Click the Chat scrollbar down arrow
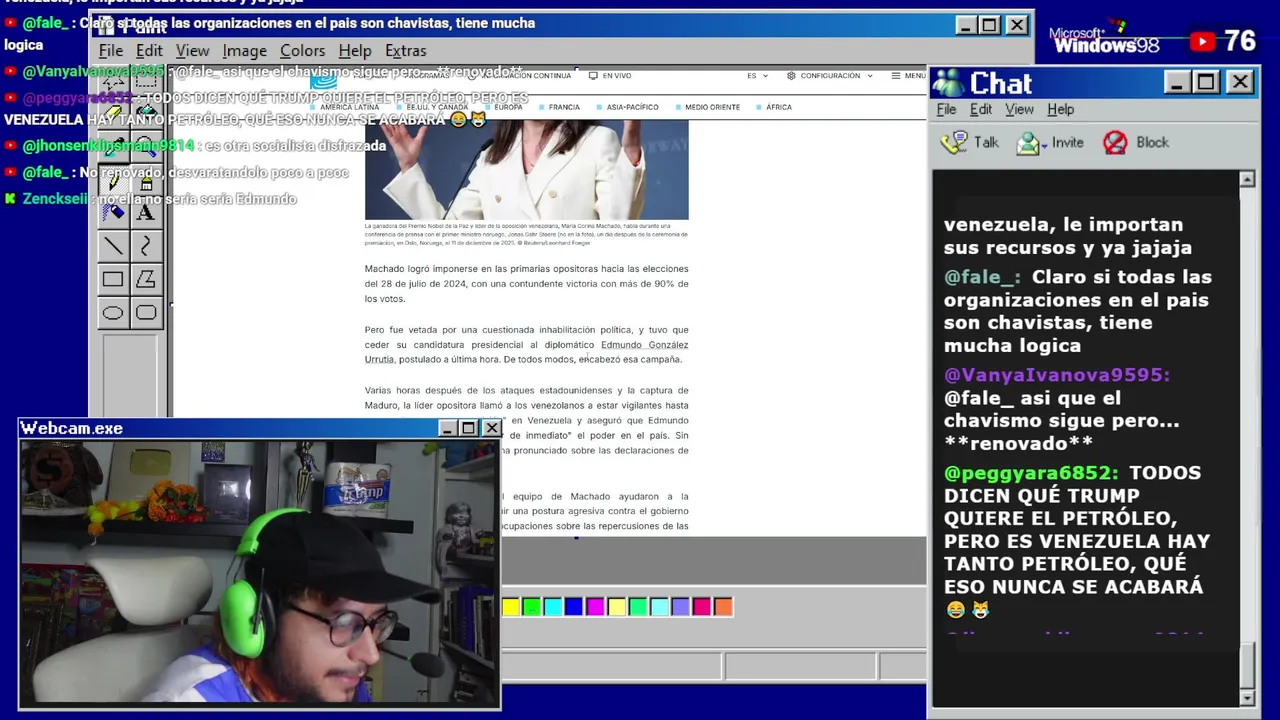Viewport: 1280px width, 720px height. [1247, 698]
